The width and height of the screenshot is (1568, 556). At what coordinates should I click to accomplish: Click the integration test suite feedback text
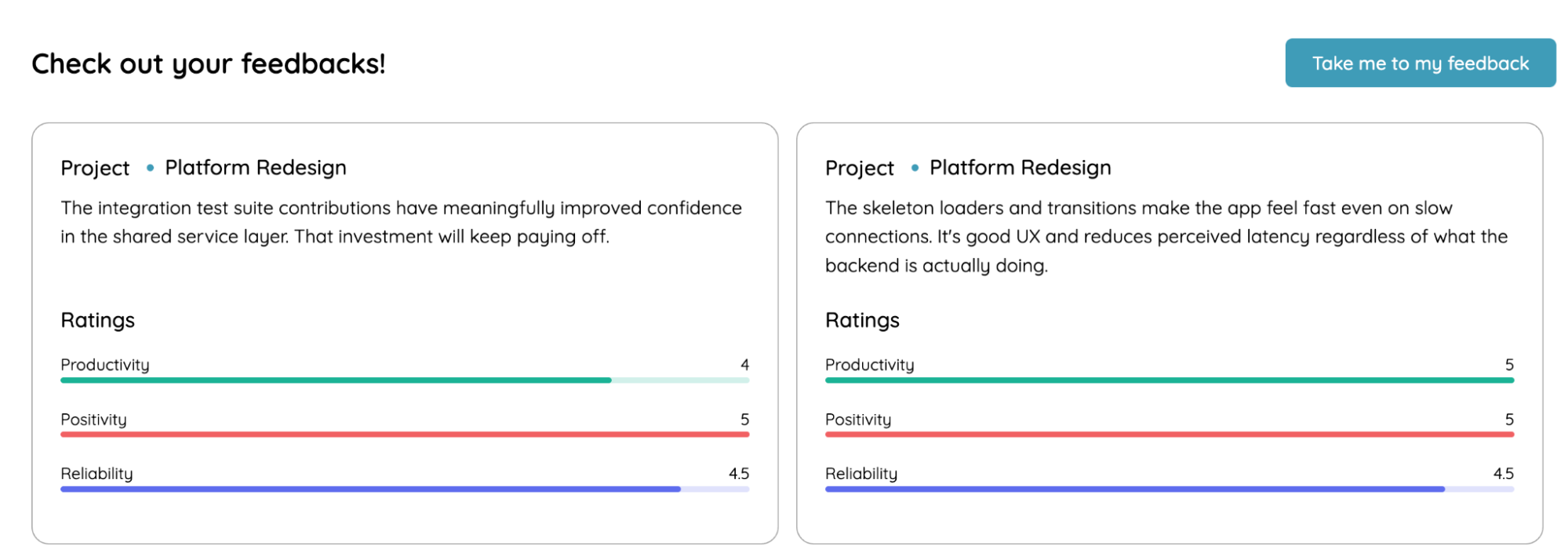(x=401, y=222)
